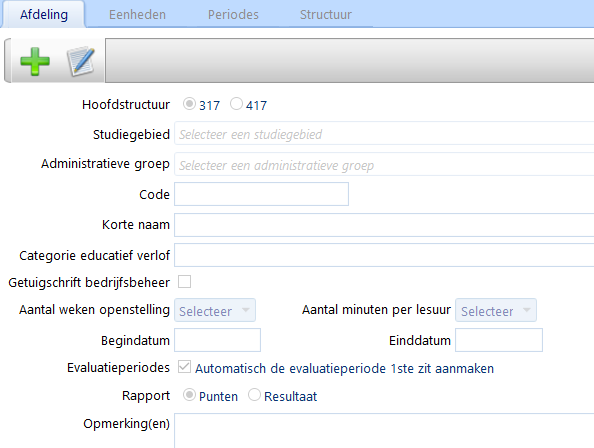
Task: Open the Structuur tab
Action: 325,14
